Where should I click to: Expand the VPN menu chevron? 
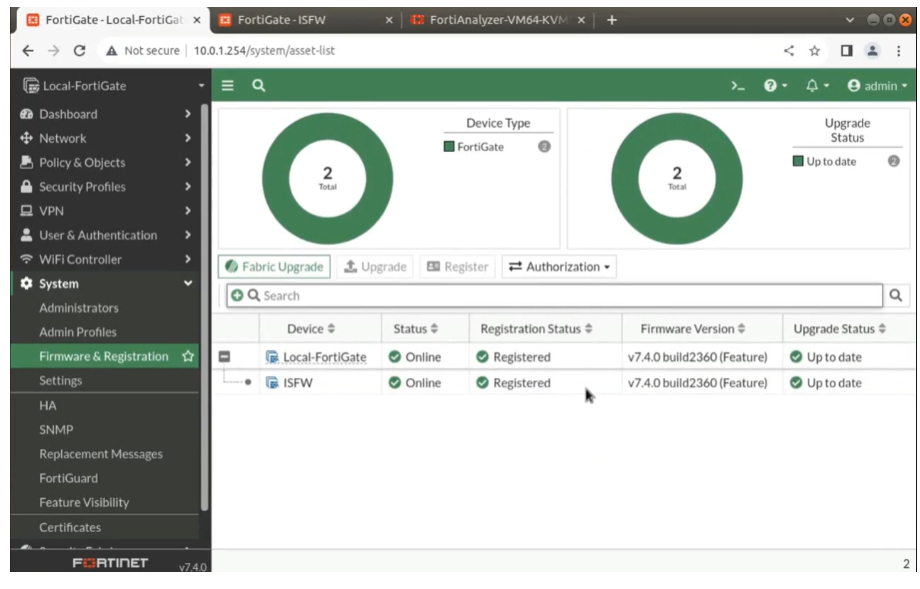coord(188,211)
